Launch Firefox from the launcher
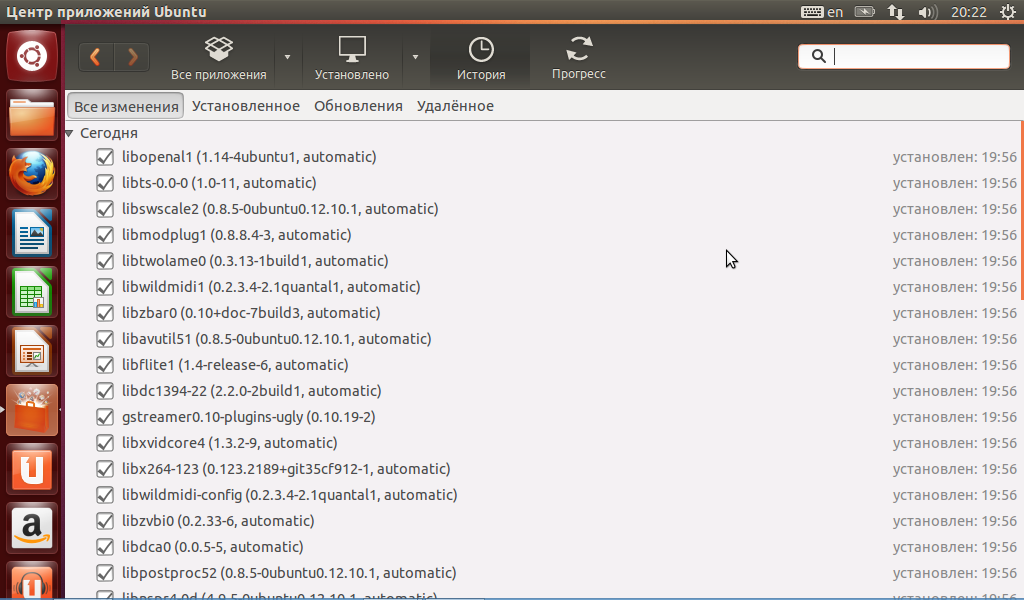1024x600 pixels. click(x=32, y=174)
